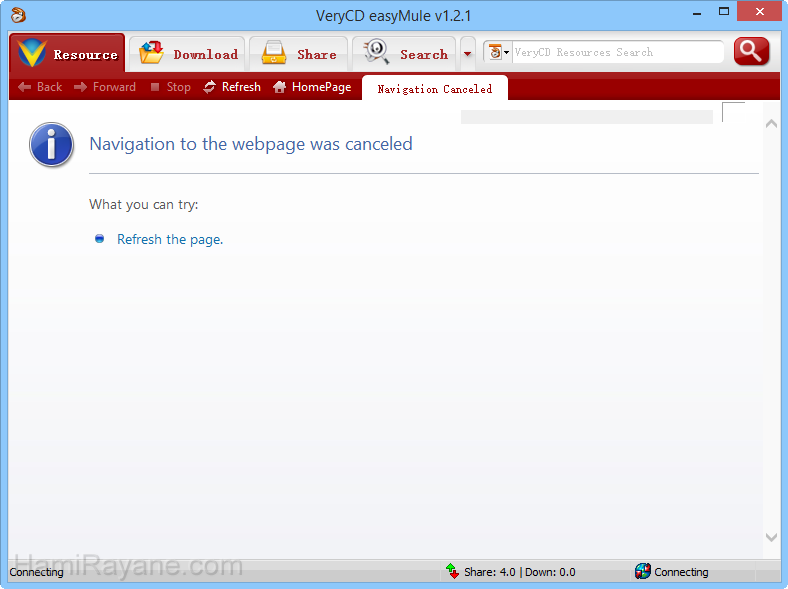Click the 'Refresh the page.' link

170,239
